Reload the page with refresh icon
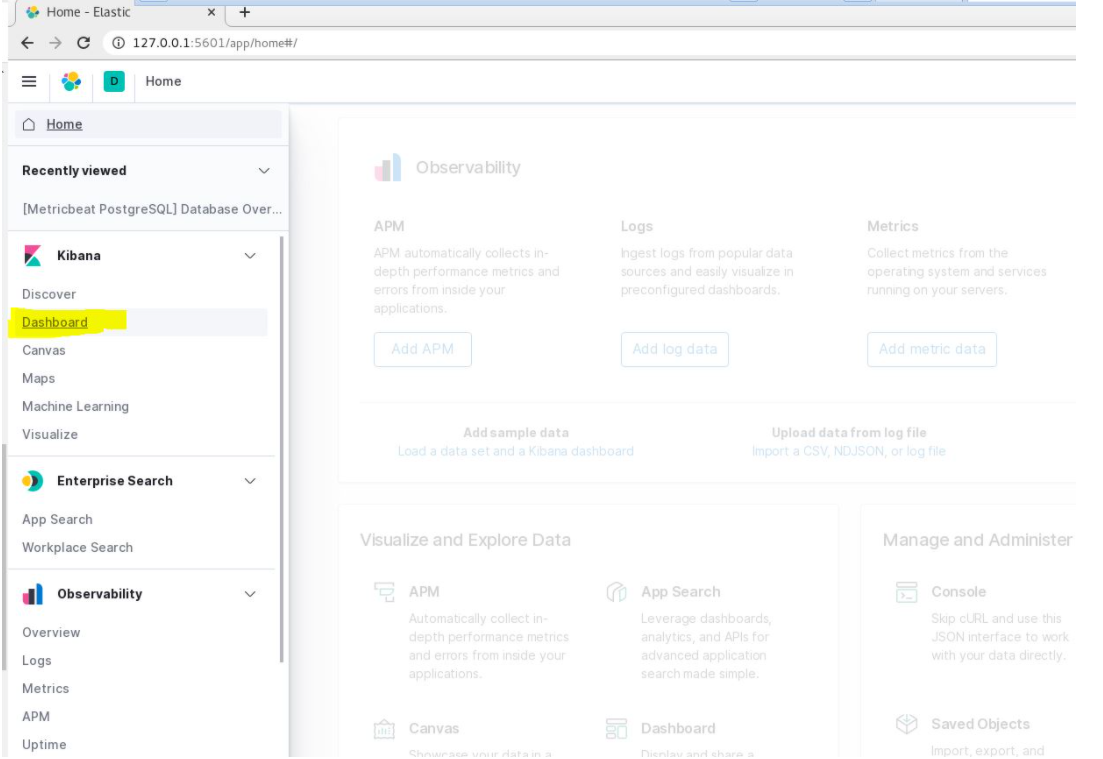Viewport: 1103px width, 759px height. coord(84,43)
